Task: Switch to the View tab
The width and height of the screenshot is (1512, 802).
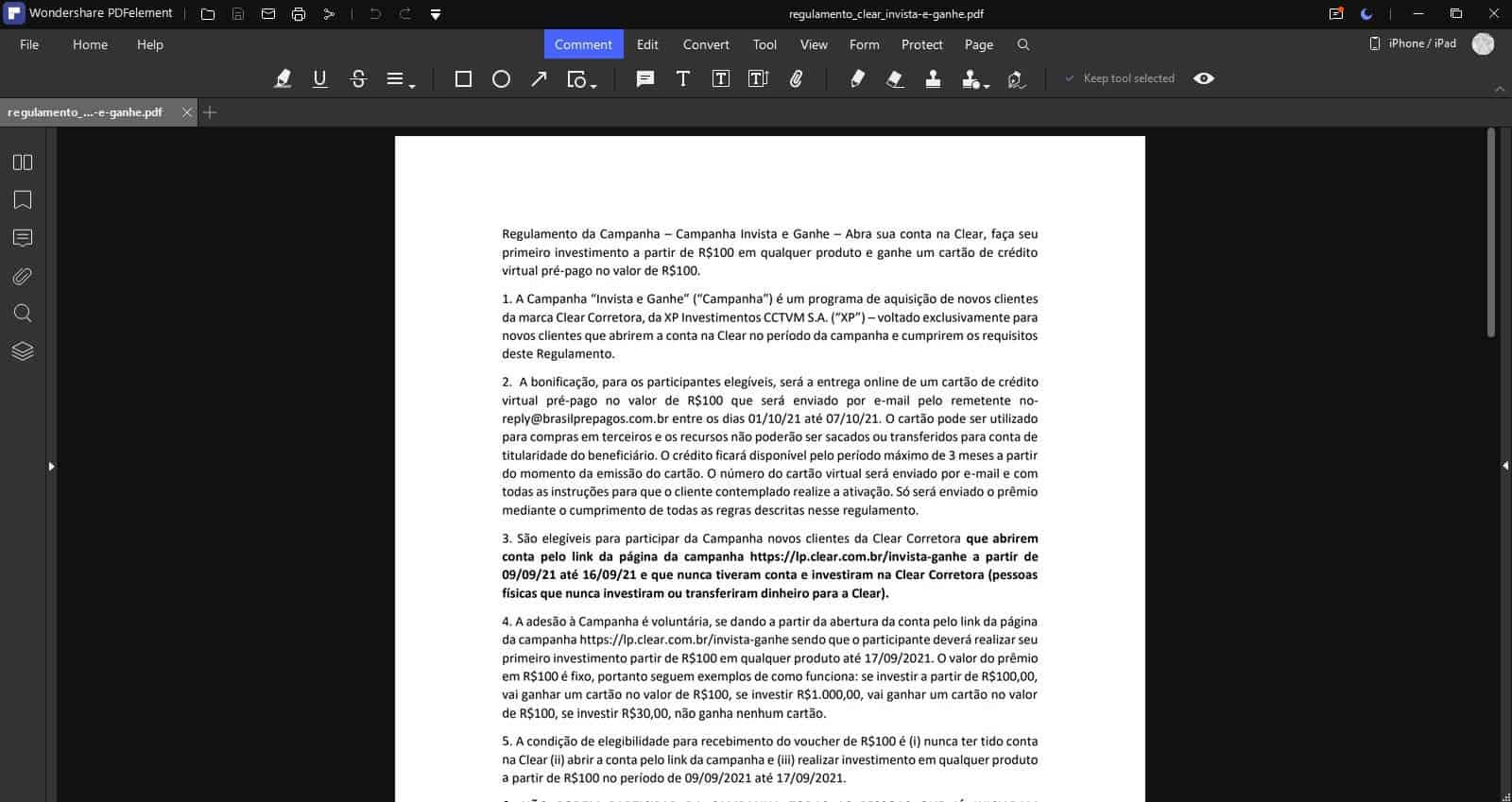Action: pyautogui.click(x=814, y=44)
